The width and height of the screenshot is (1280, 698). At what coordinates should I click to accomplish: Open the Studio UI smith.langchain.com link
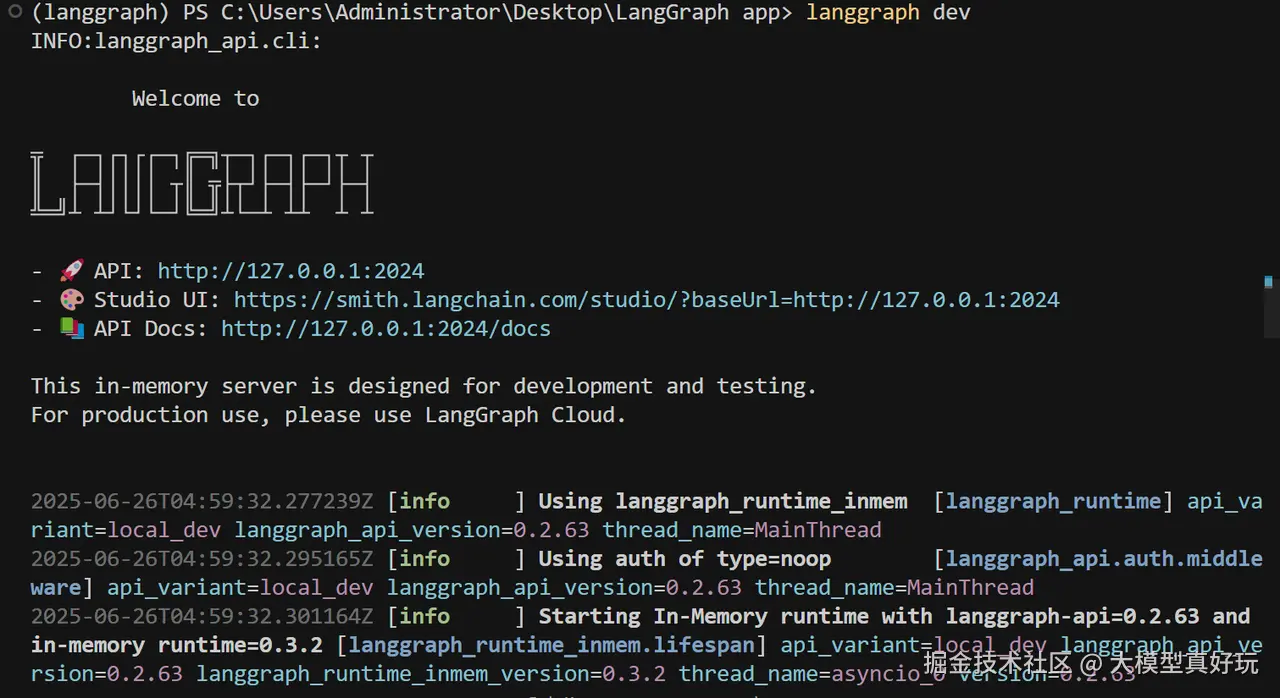pyautogui.click(x=647, y=300)
